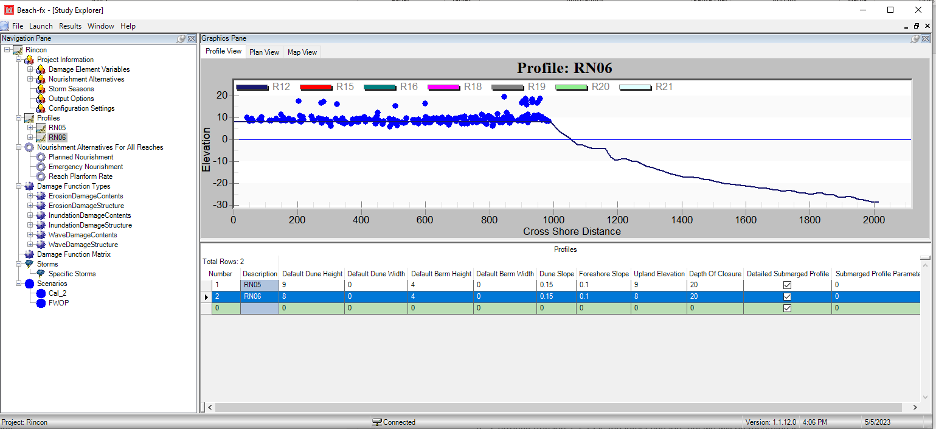
Task: Pin the Graphics Pane with pushpin icon
Action: click(x=915, y=38)
